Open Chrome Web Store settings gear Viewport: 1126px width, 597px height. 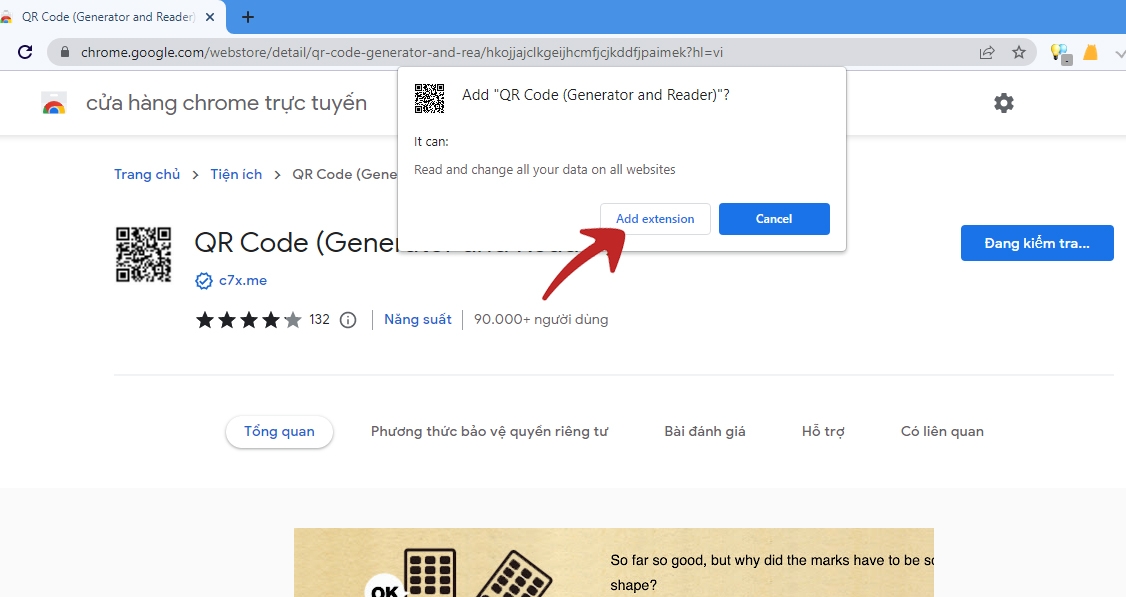pyautogui.click(x=1004, y=103)
